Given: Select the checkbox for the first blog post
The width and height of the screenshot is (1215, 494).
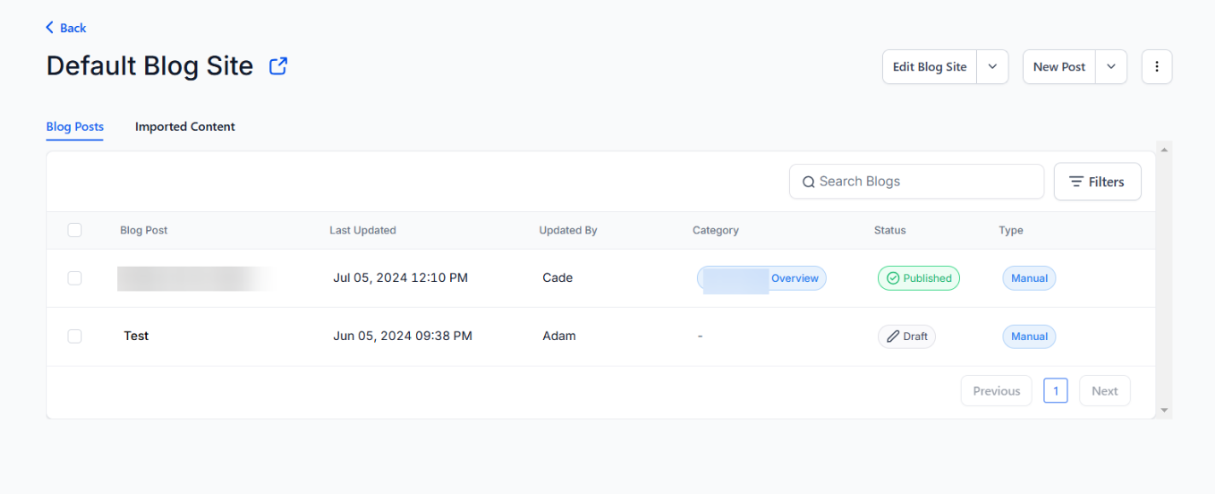Looking at the screenshot, I should (75, 278).
